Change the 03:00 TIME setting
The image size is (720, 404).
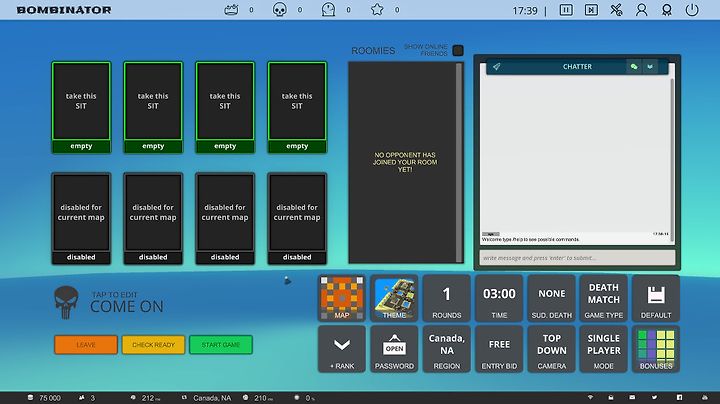[499, 298]
